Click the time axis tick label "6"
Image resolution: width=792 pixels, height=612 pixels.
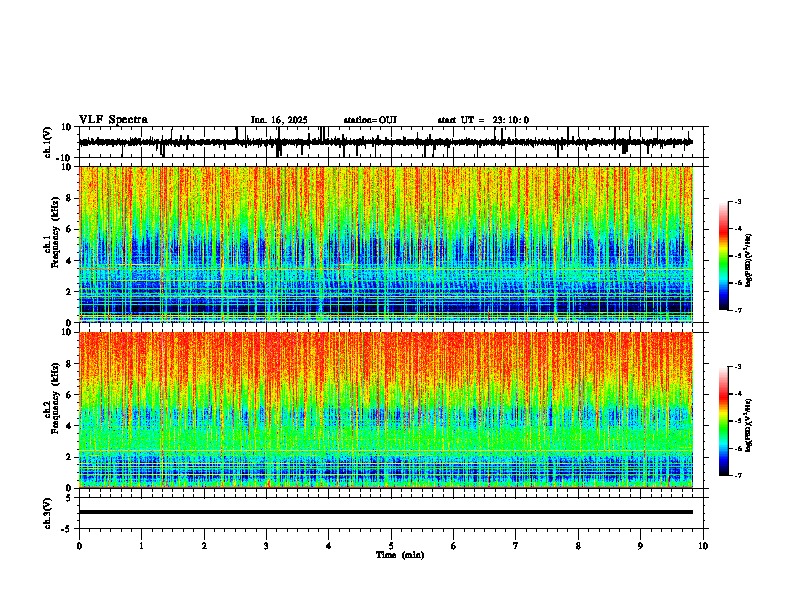[x=454, y=546]
